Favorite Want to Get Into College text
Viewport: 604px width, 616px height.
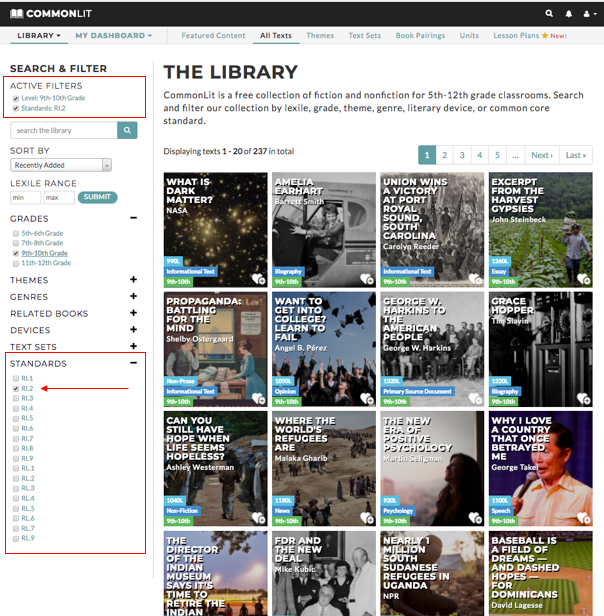tap(367, 398)
